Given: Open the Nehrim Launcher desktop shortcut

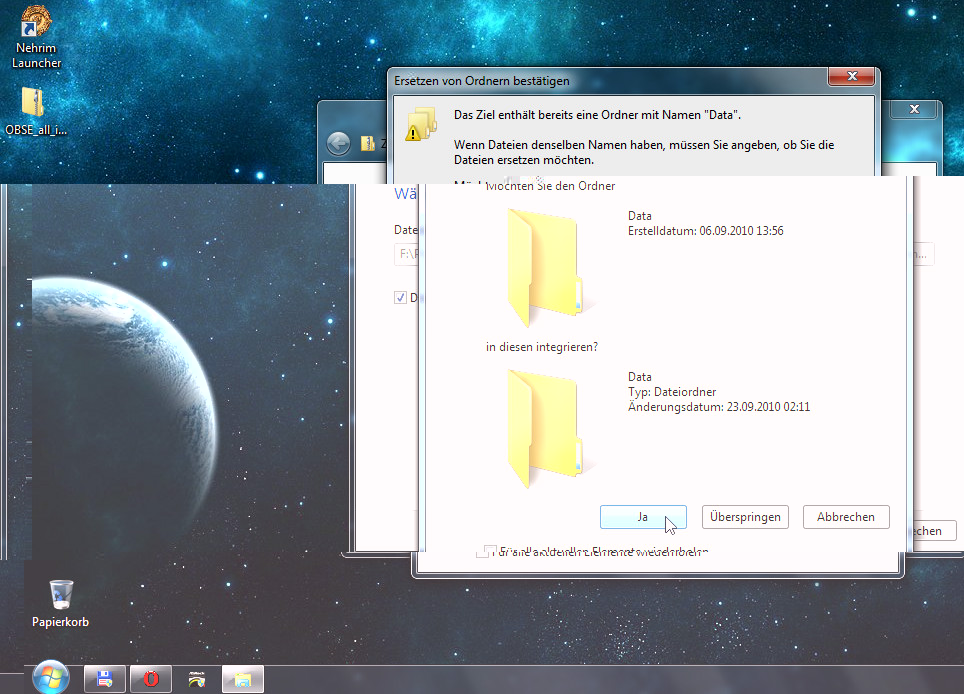Looking at the screenshot, I should (37, 26).
